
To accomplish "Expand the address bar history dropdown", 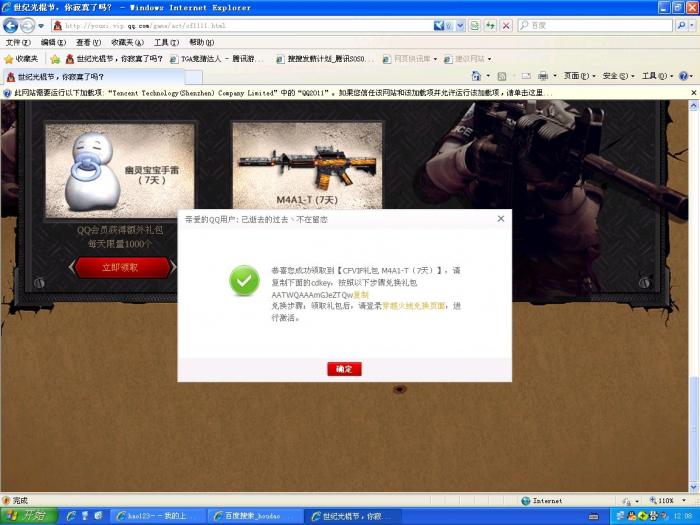I will [460, 26].
